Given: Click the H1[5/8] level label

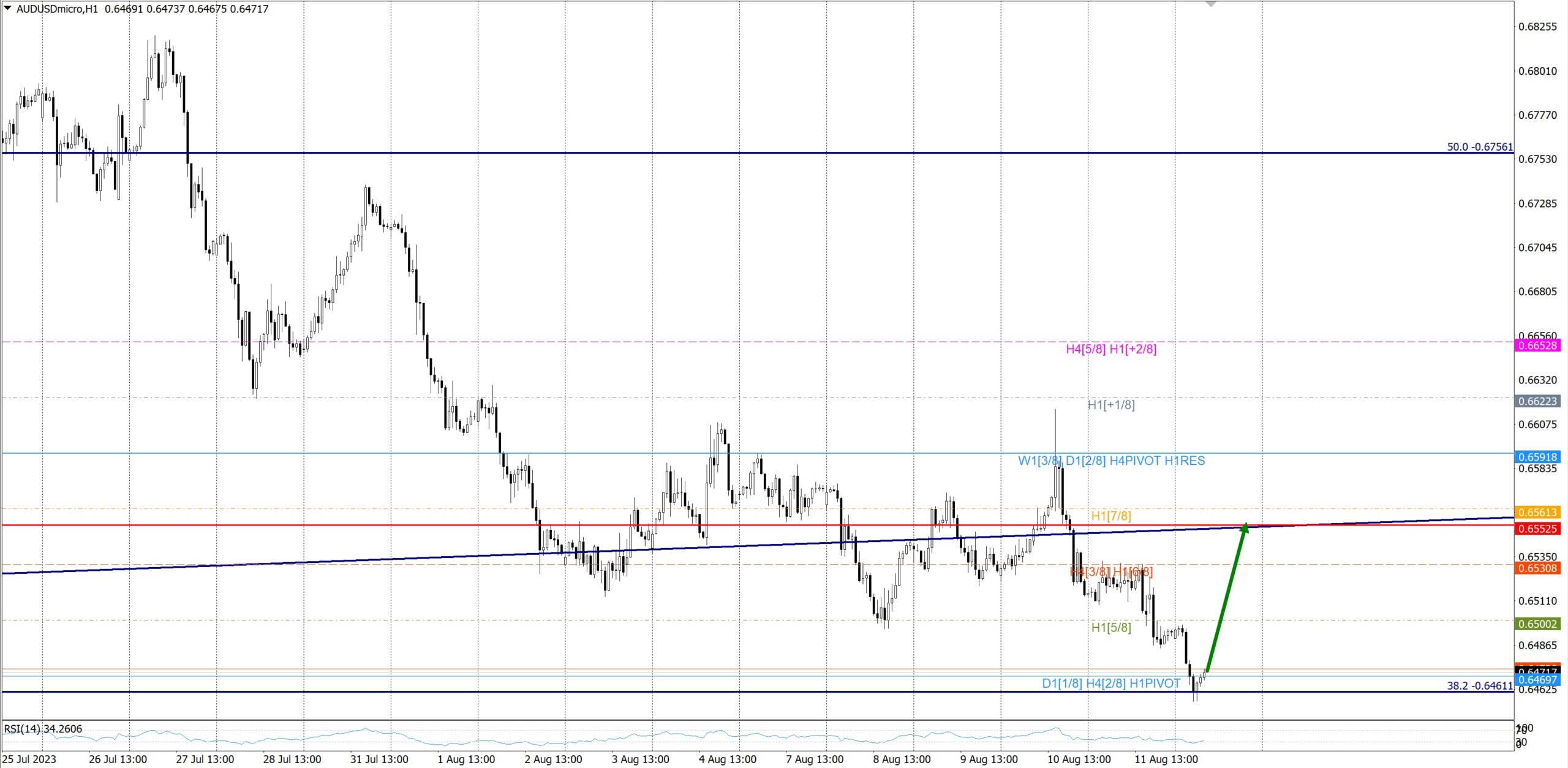Looking at the screenshot, I should 1111,628.
